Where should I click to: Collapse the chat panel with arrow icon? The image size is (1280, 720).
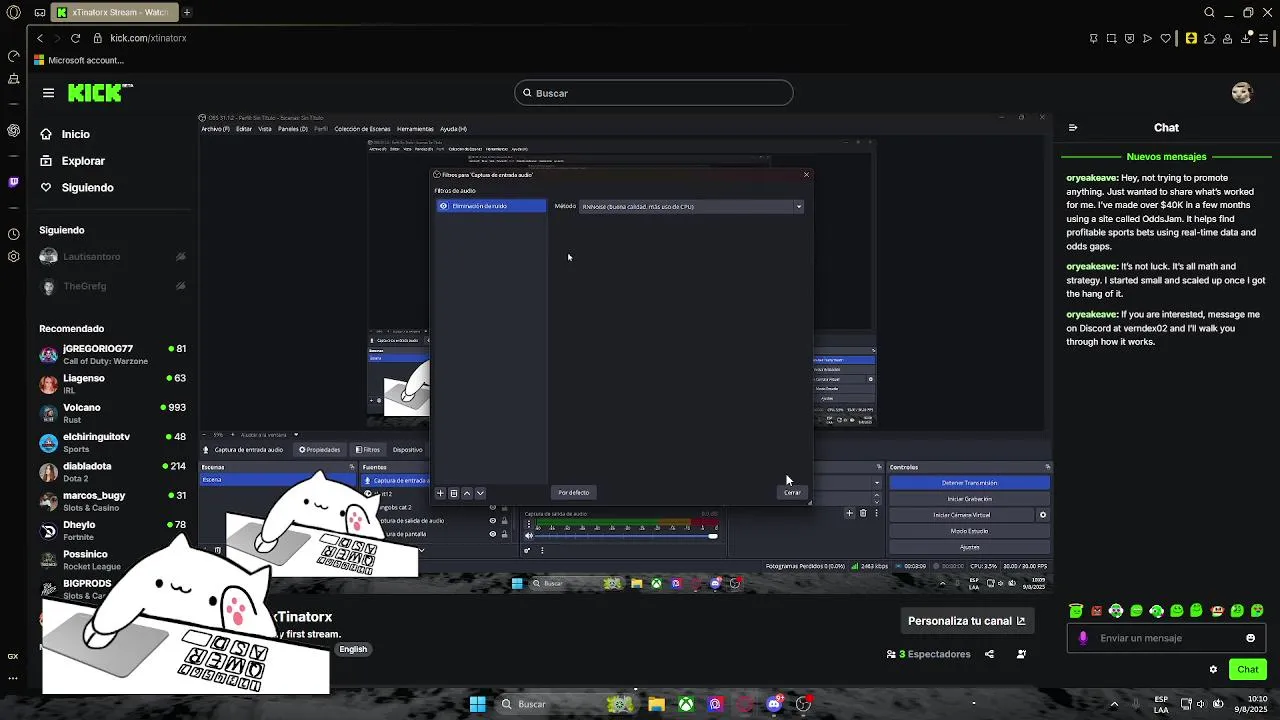(1073, 128)
